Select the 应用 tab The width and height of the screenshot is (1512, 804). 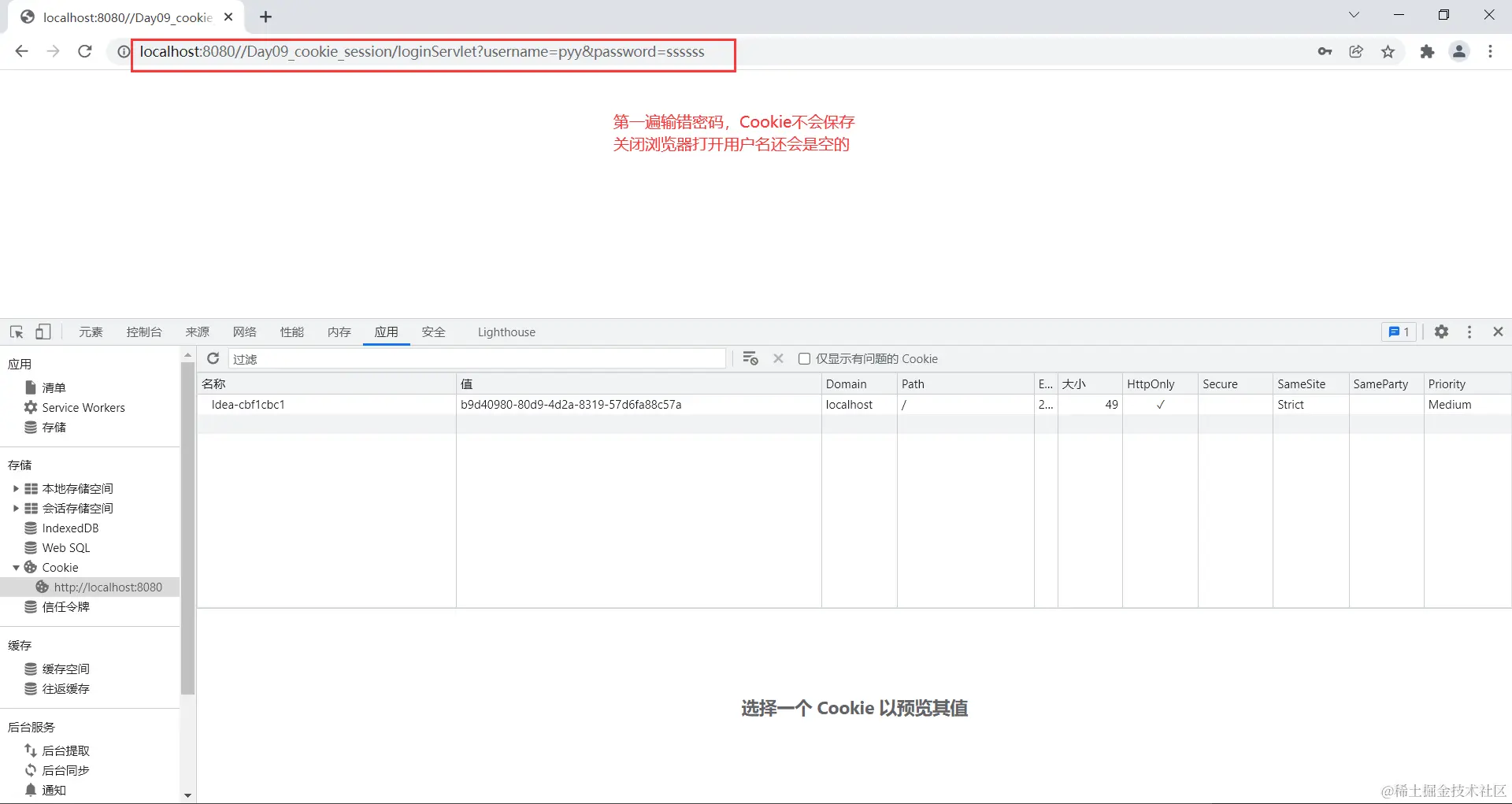pyautogui.click(x=387, y=332)
